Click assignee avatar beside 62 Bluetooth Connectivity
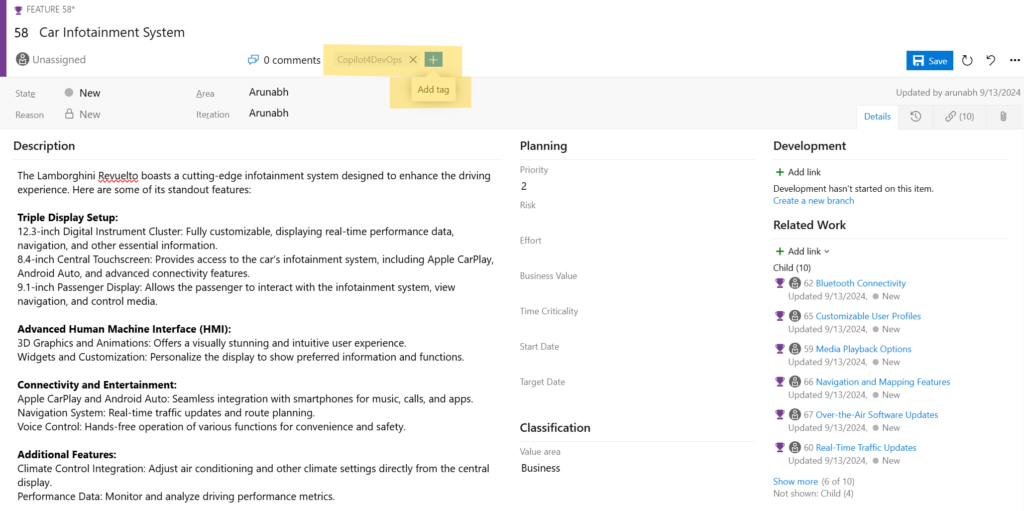Image resolution: width=1024 pixels, height=511 pixels. coord(795,283)
